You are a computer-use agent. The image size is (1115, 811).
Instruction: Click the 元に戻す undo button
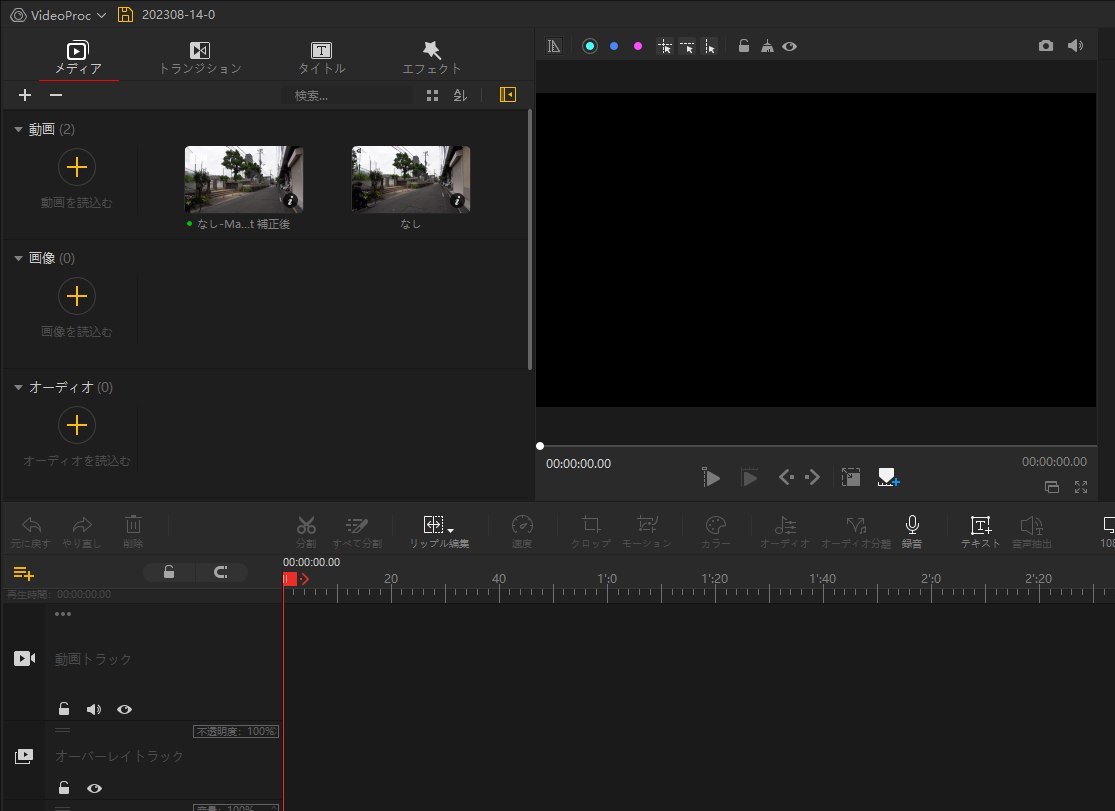coord(31,532)
